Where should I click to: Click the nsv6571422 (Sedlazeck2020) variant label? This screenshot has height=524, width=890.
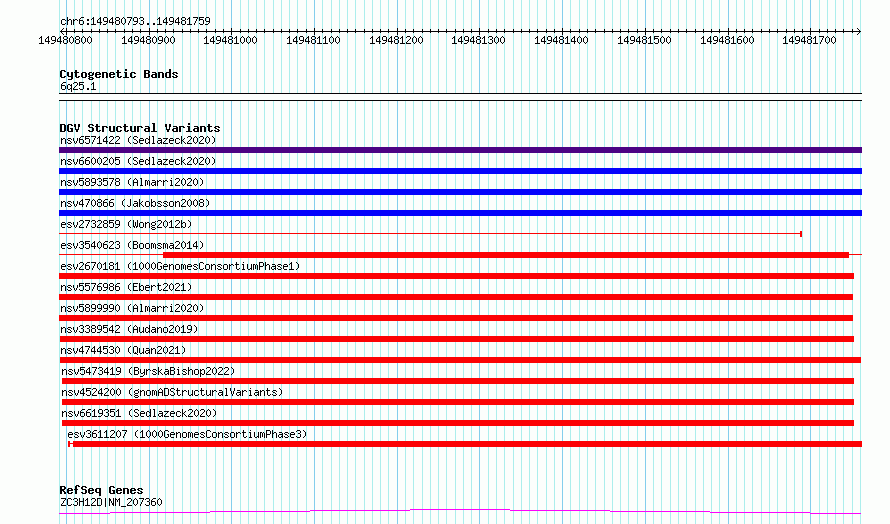click(x=138, y=140)
